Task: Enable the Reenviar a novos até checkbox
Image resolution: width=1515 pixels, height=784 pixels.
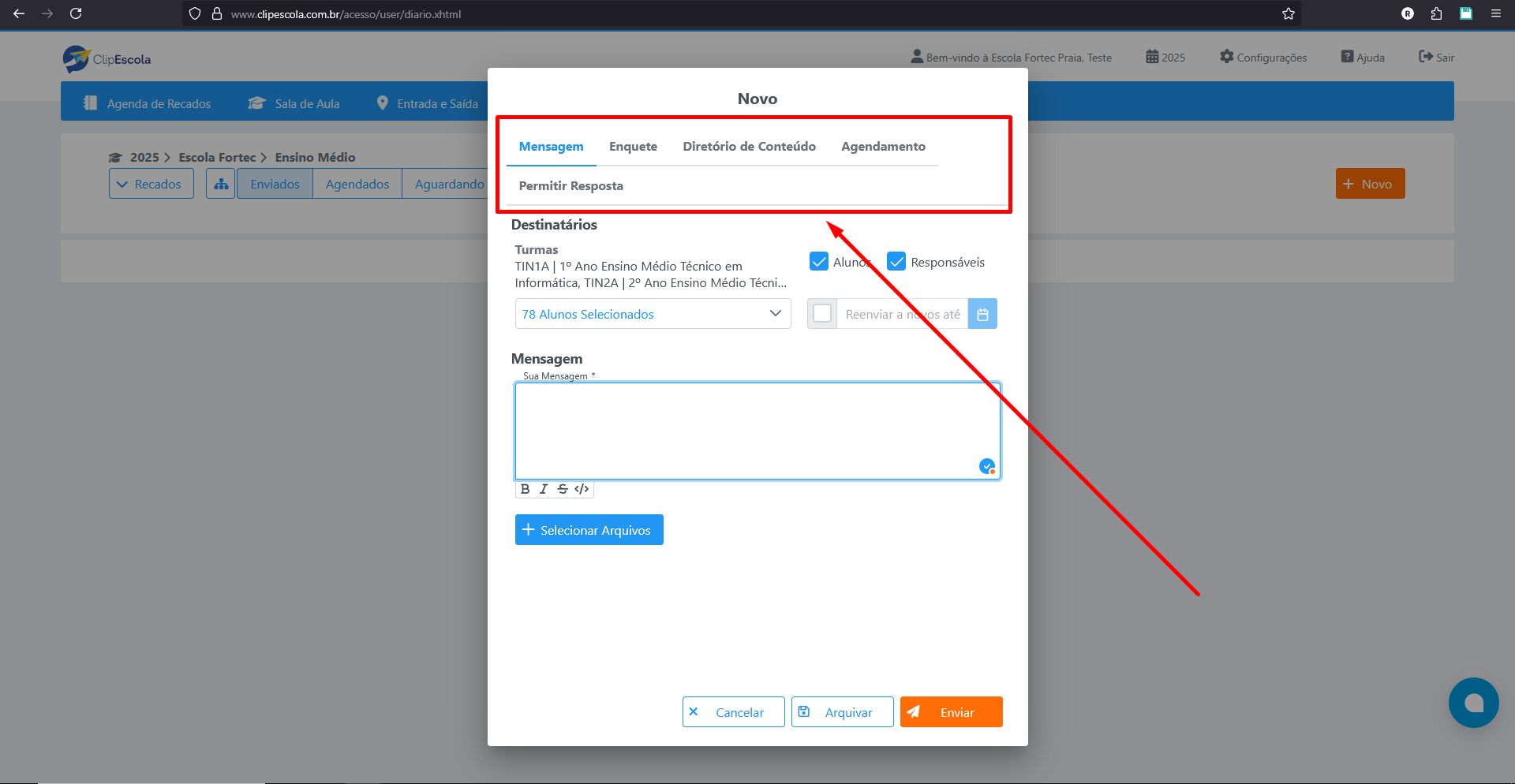Action: coord(821,313)
